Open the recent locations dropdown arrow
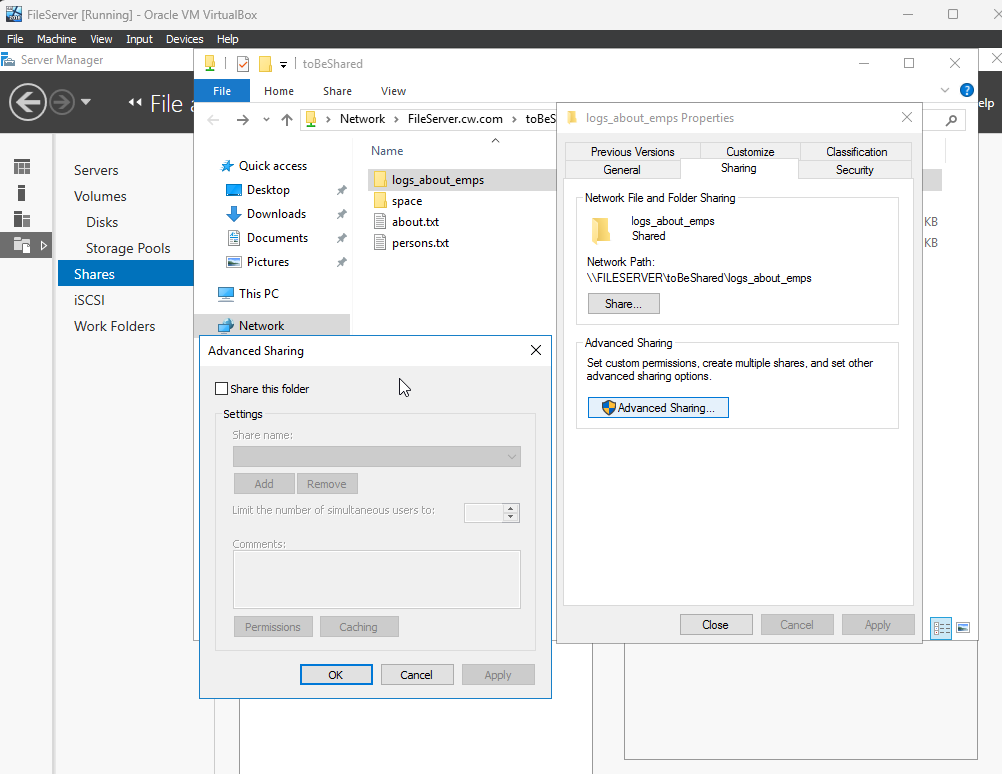 tap(266, 120)
